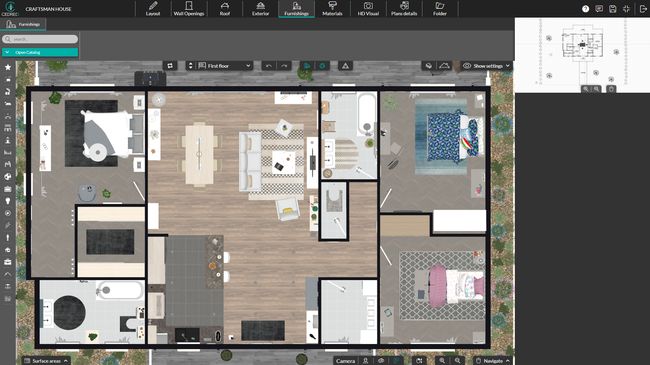Image resolution: width=650 pixels, height=365 pixels.
Task: Click the Open Catalog button
Action: [40, 52]
